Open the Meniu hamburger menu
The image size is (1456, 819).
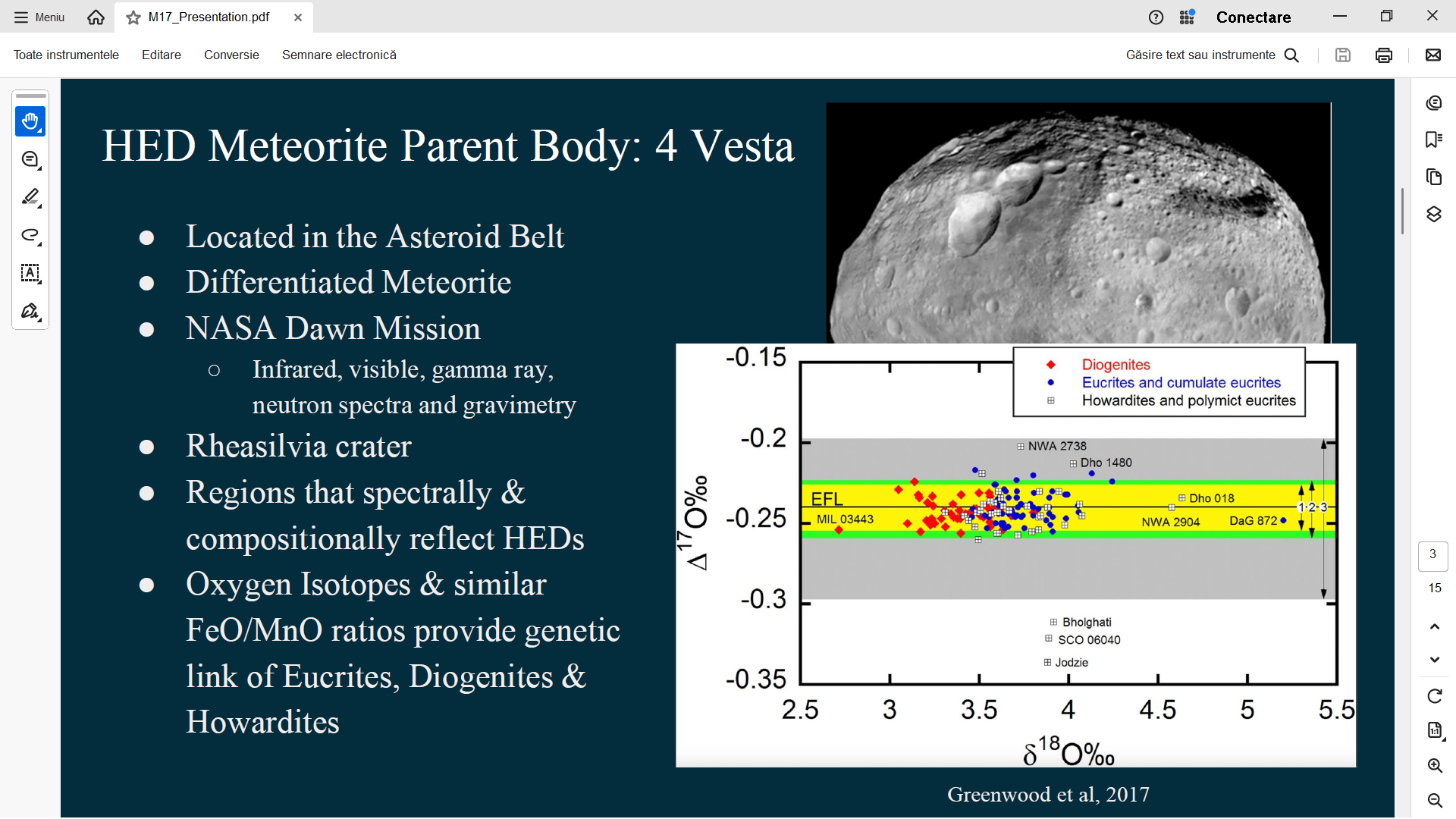tap(39, 17)
